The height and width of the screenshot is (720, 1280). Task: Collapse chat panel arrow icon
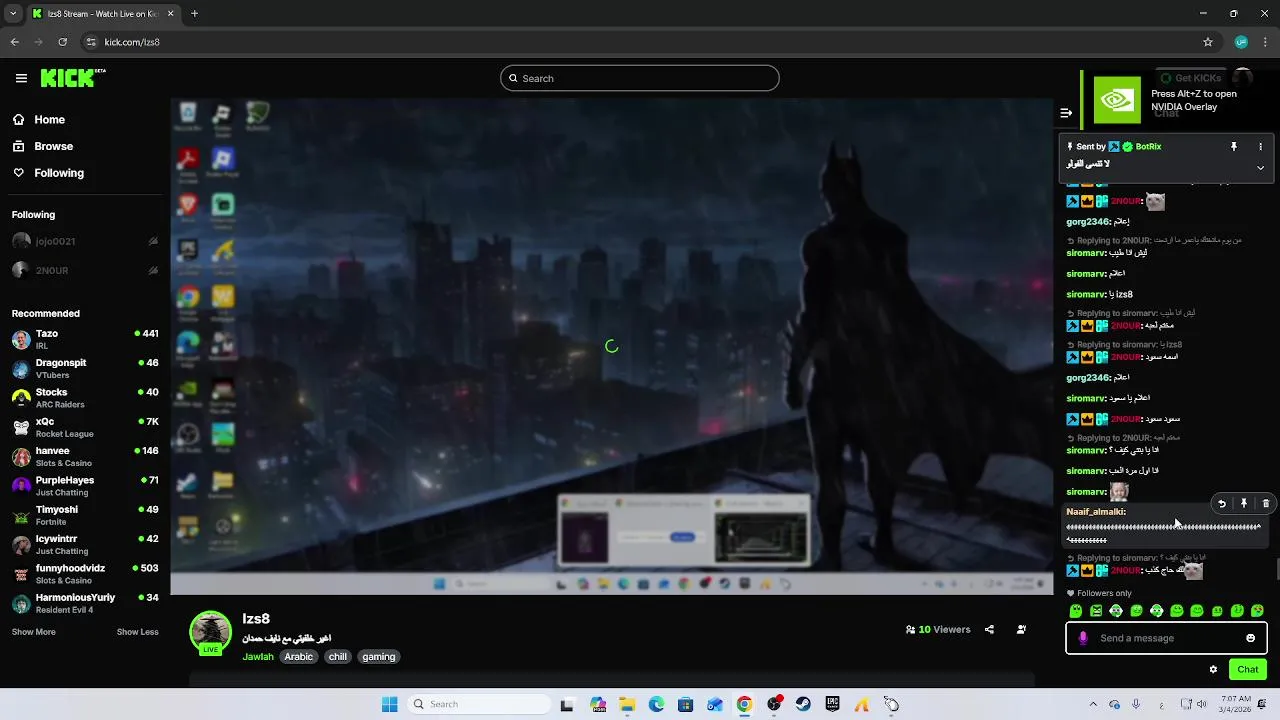[1066, 113]
